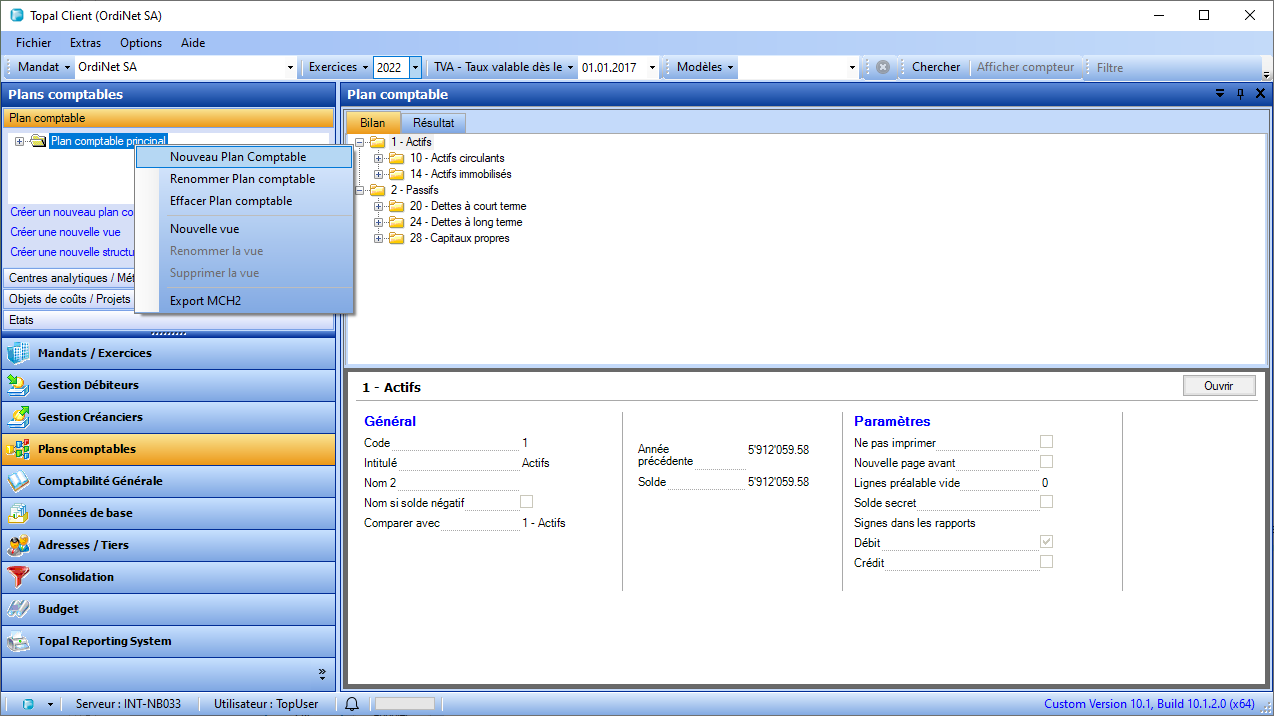Open the Consolidation funnel icon
The height and width of the screenshot is (716, 1274).
[x=19, y=577]
